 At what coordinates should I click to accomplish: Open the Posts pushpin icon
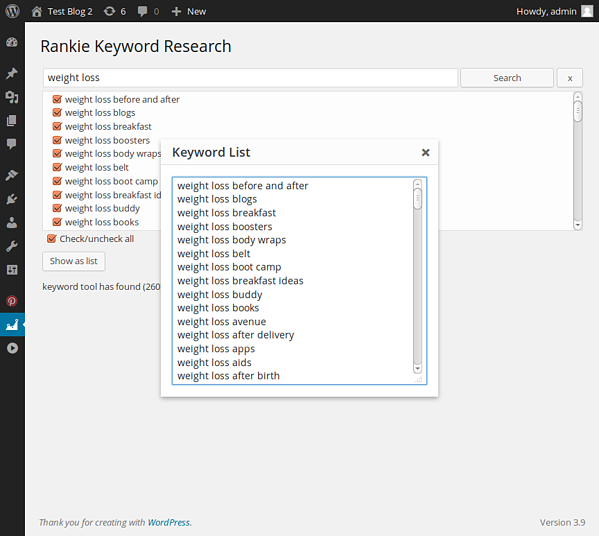12,73
